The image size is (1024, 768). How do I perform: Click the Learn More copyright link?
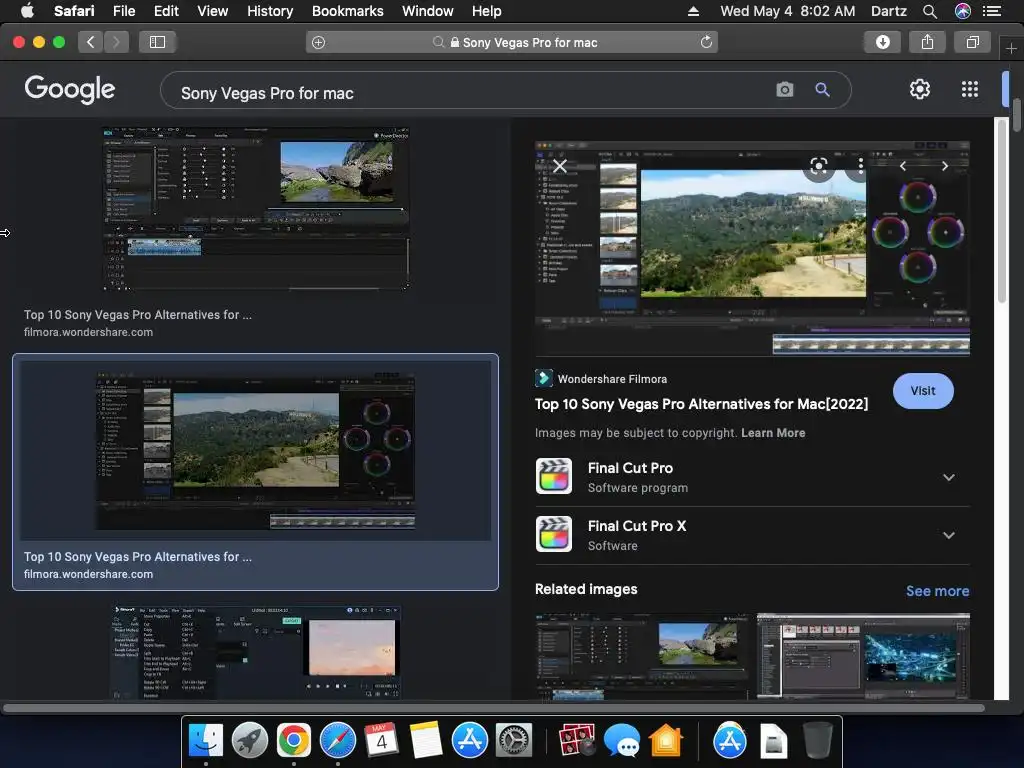point(773,433)
